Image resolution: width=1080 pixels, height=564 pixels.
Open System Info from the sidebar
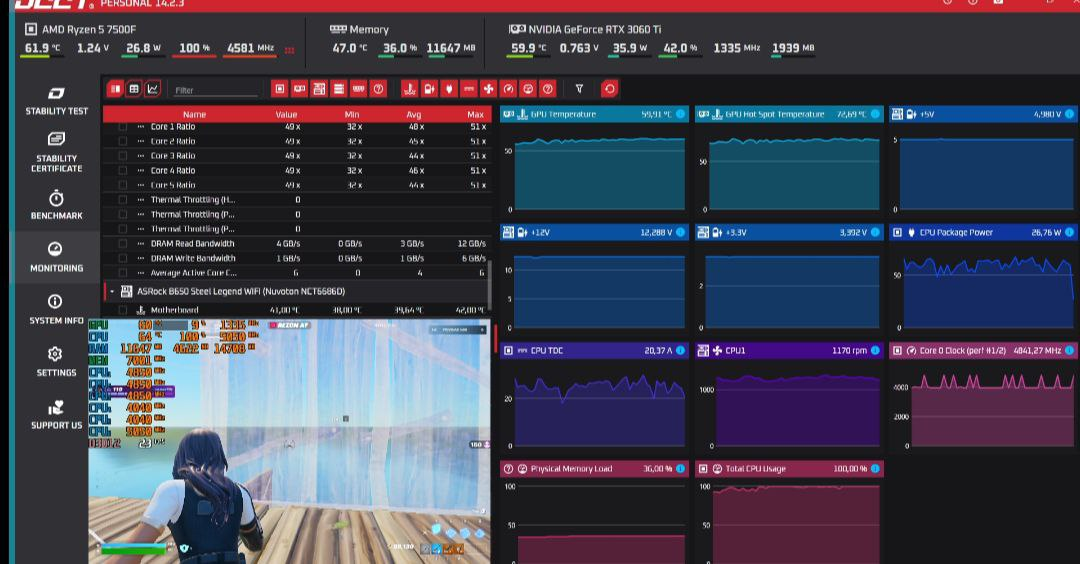pyautogui.click(x=56, y=309)
